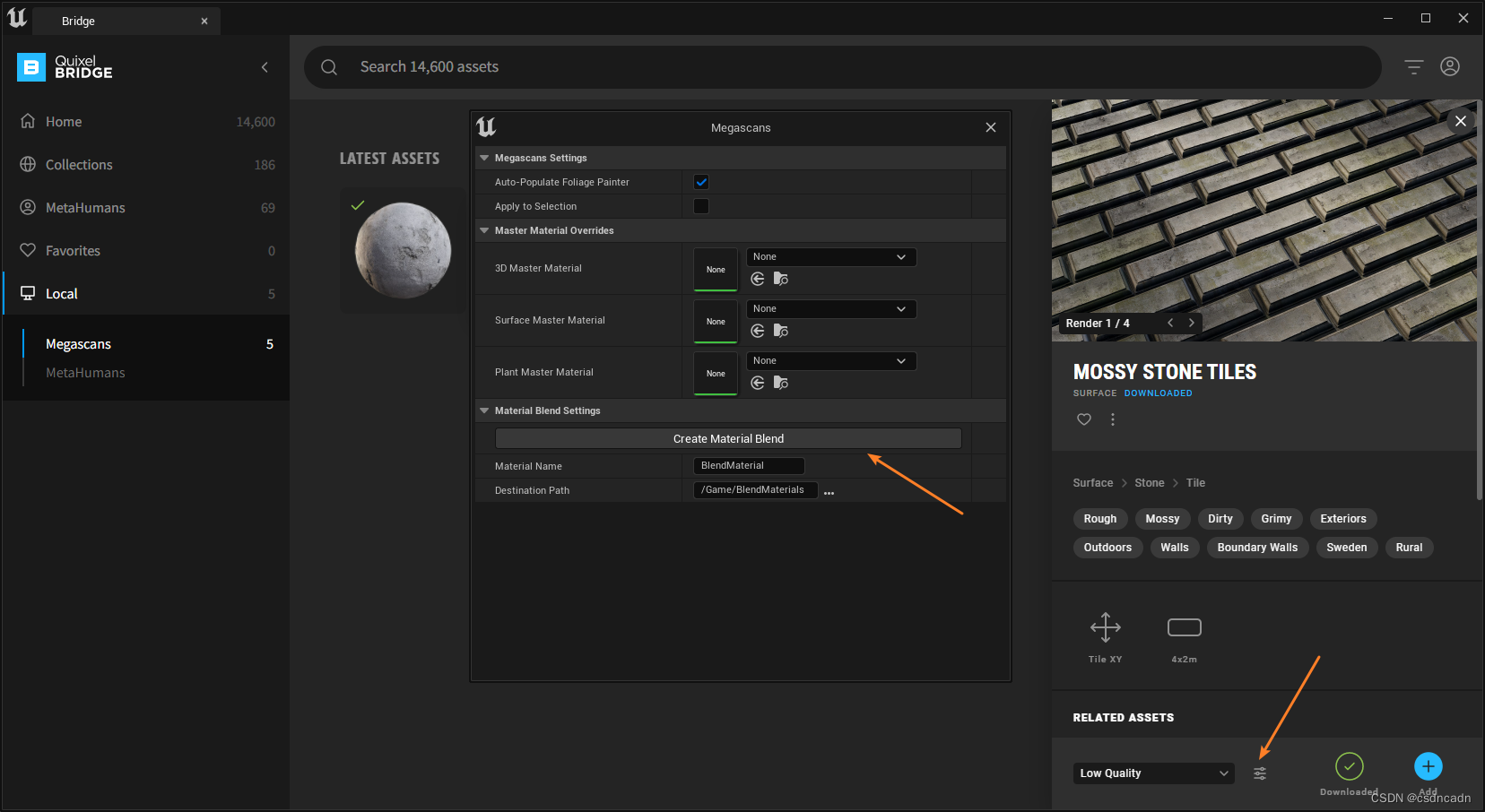The width and height of the screenshot is (1485, 812).
Task: Select the Rough tag
Action: 1100,519
